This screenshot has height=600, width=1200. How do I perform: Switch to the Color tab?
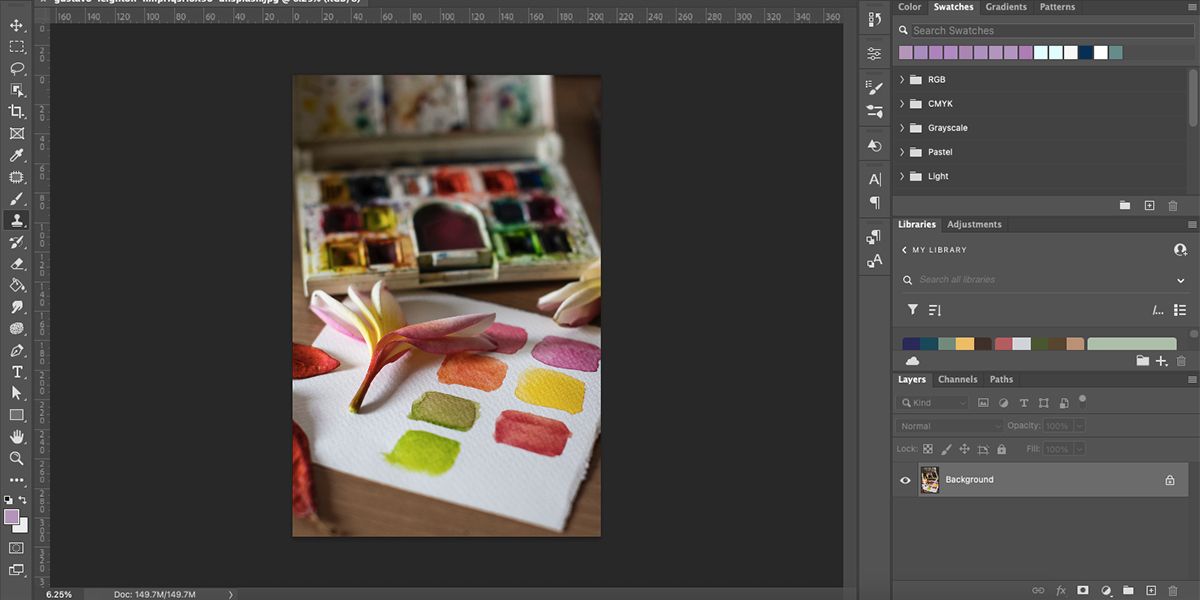click(909, 7)
